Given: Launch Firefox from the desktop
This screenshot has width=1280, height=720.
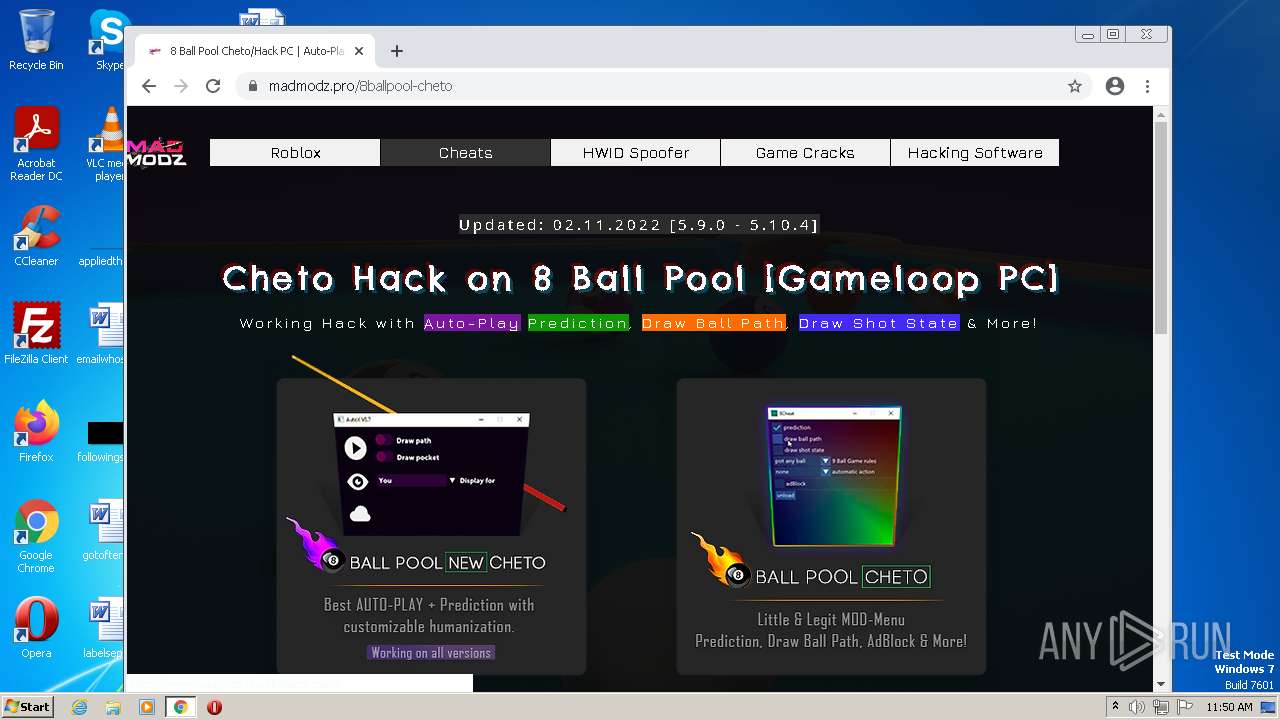Looking at the screenshot, I should click(x=36, y=432).
